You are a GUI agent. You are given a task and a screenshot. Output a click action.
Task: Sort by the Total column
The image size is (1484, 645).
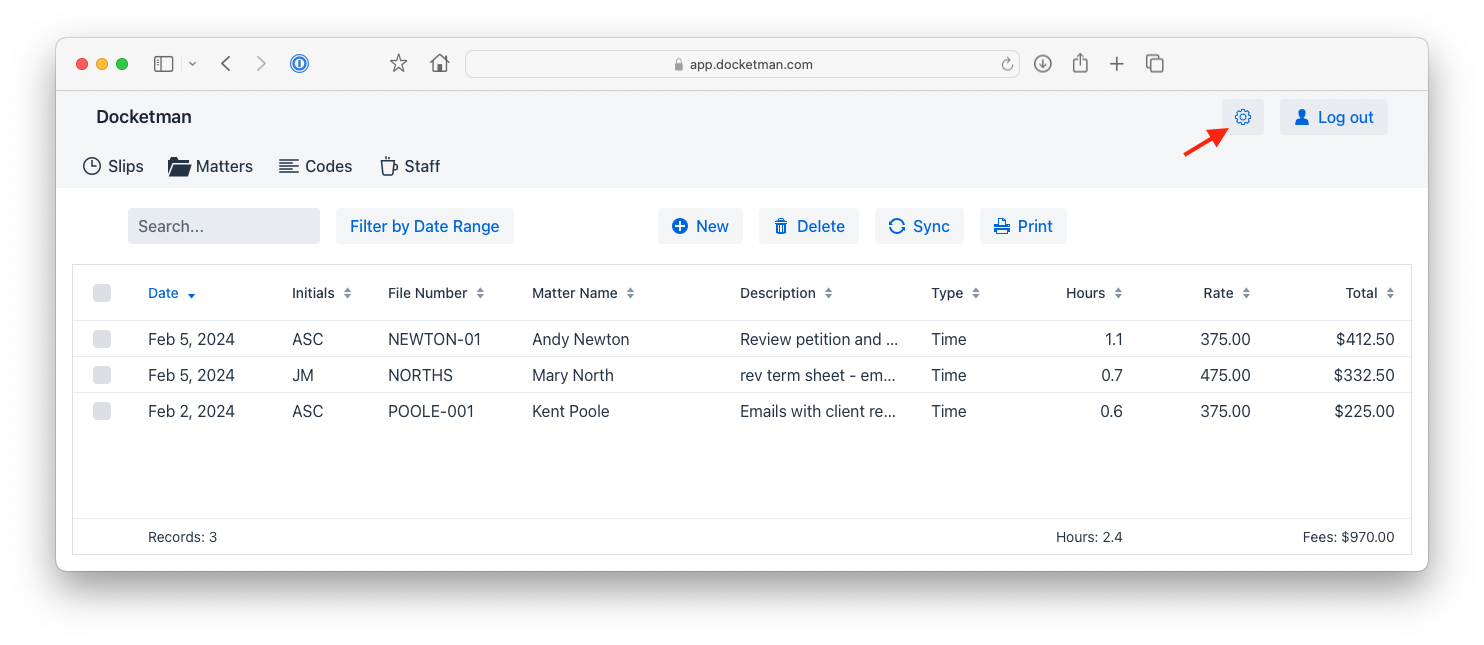[x=1370, y=293]
